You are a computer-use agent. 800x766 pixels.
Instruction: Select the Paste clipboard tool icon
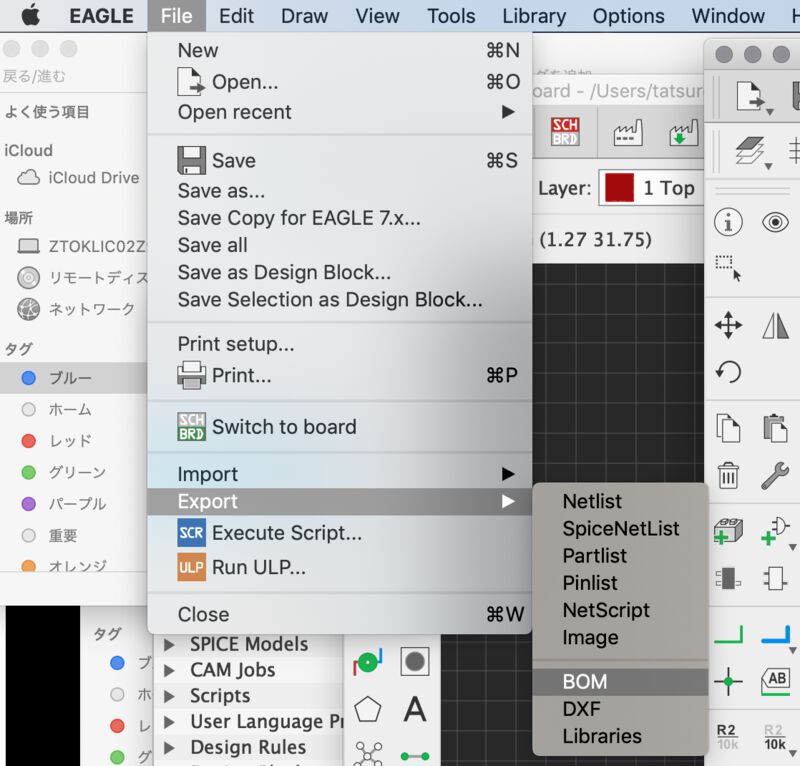[775, 428]
